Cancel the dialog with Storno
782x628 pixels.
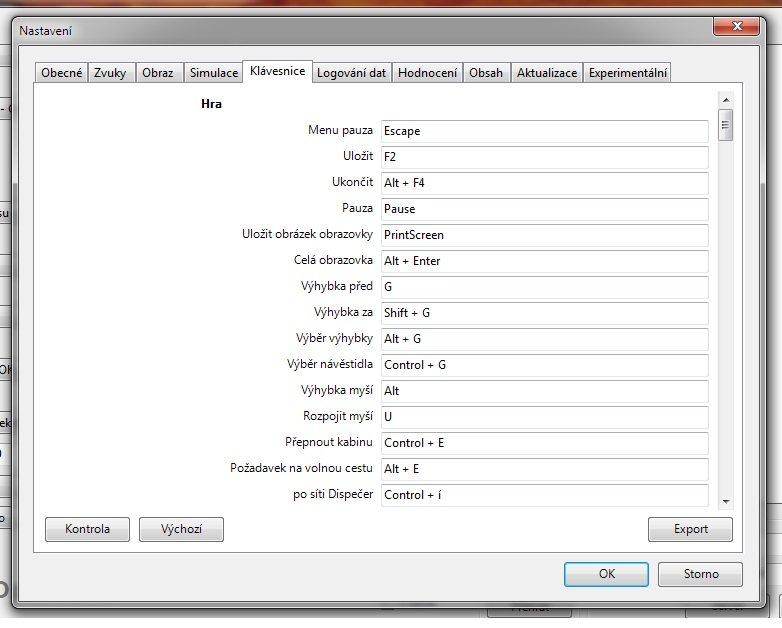point(700,574)
